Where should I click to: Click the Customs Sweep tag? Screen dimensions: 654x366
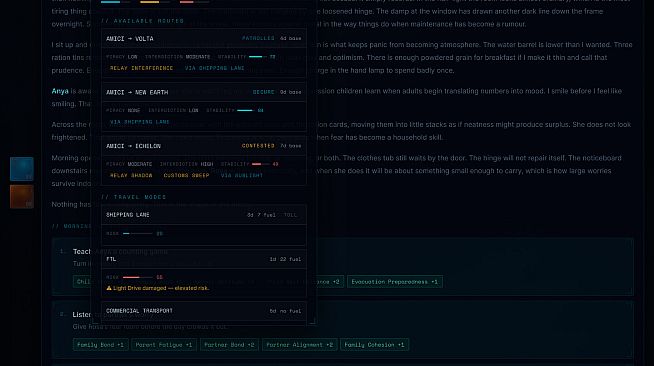point(186,175)
